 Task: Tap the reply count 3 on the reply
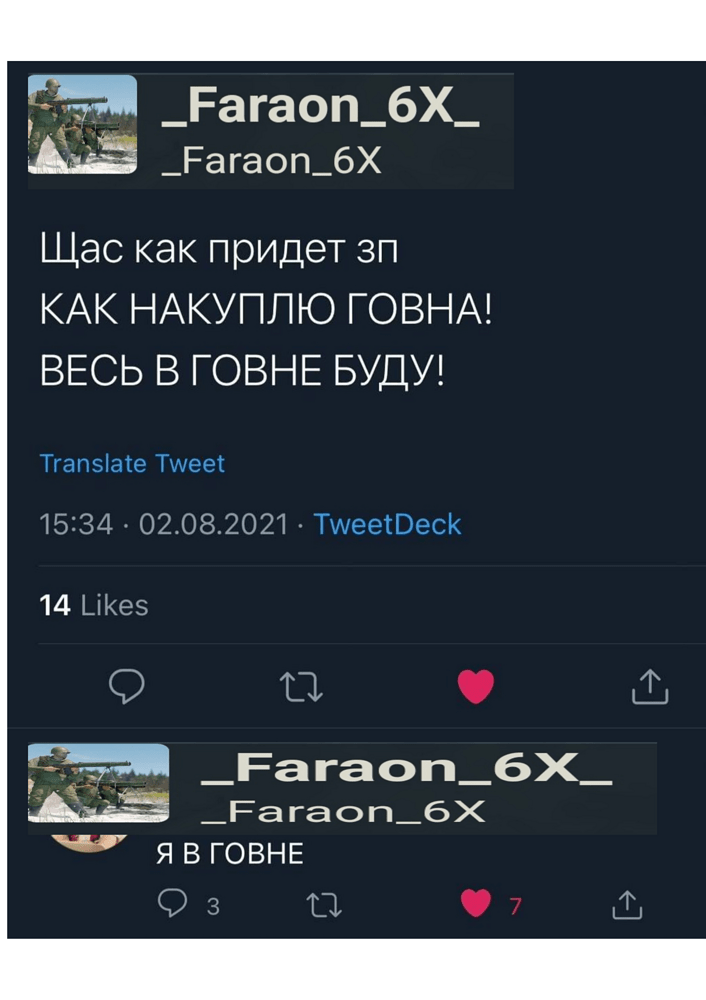(x=213, y=906)
